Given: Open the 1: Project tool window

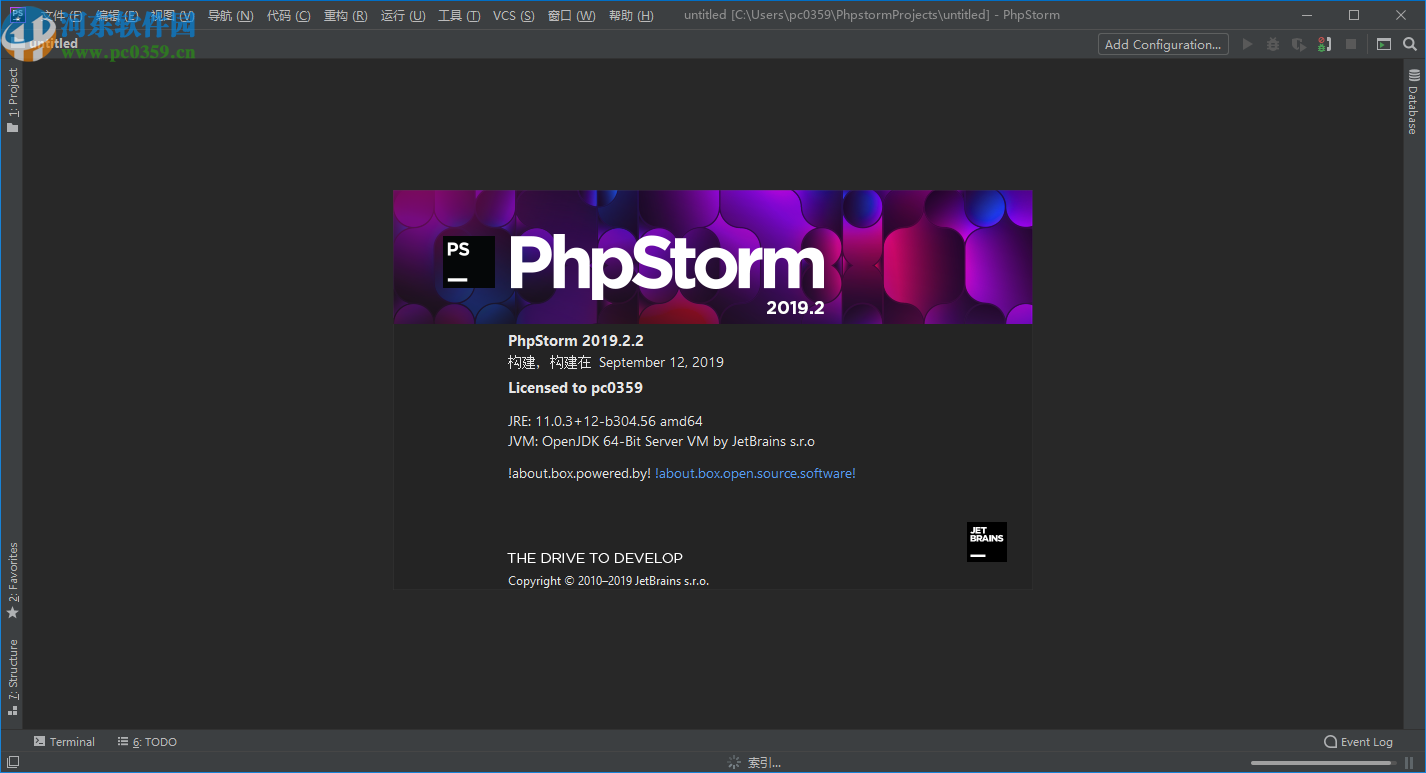Looking at the screenshot, I should click(13, 100).
